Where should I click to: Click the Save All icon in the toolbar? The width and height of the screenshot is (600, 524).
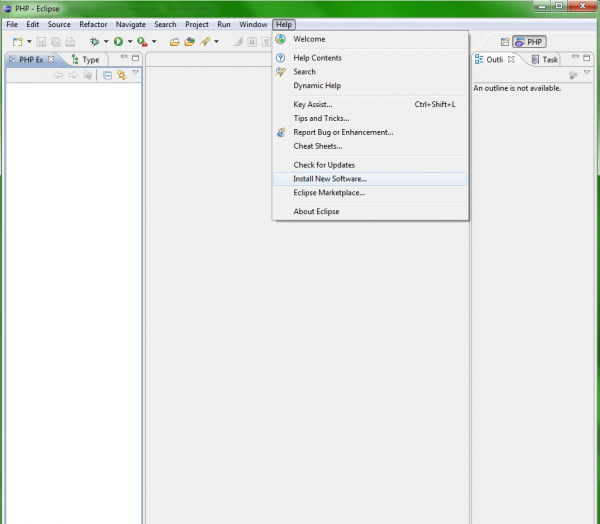point(56,42)
